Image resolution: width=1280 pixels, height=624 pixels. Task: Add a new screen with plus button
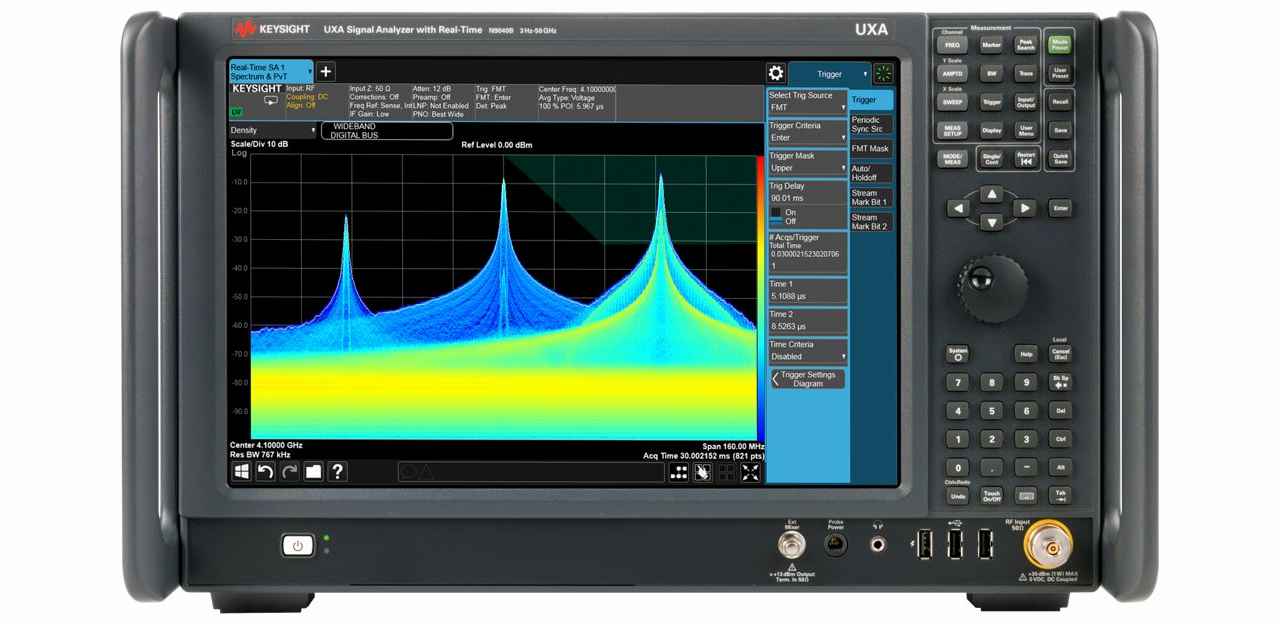click(326, 71)
